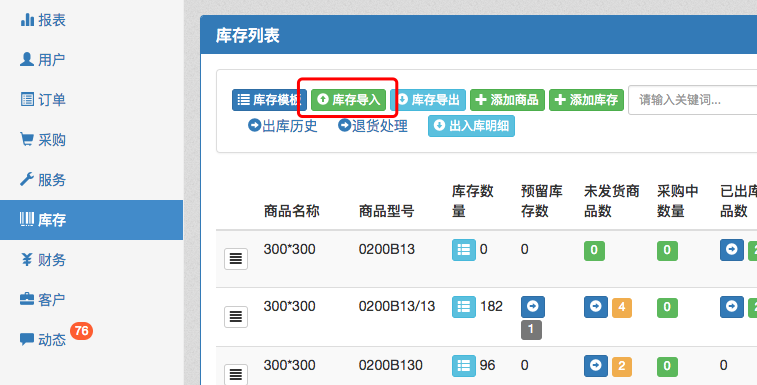Click purchasing count badge for 0200B130
Screen dimensions: 757x385
667,367
